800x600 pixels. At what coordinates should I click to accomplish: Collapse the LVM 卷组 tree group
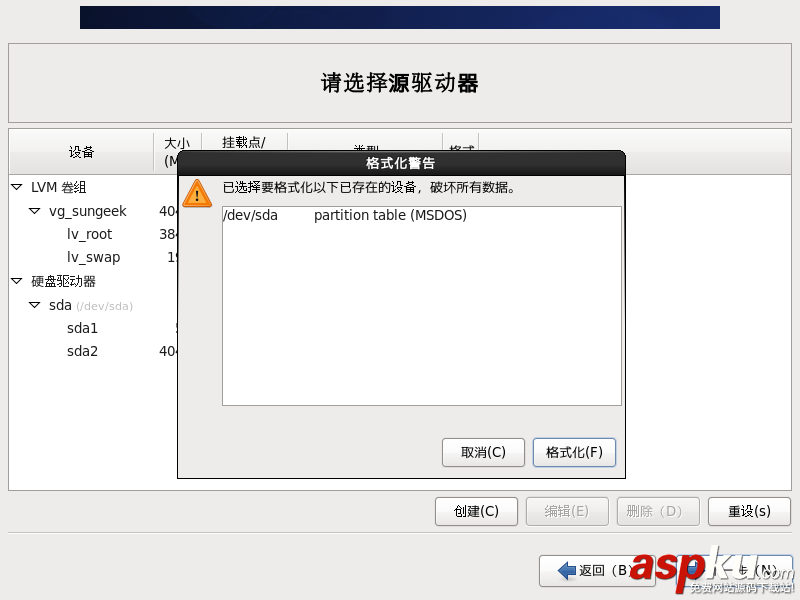point(16,186)
